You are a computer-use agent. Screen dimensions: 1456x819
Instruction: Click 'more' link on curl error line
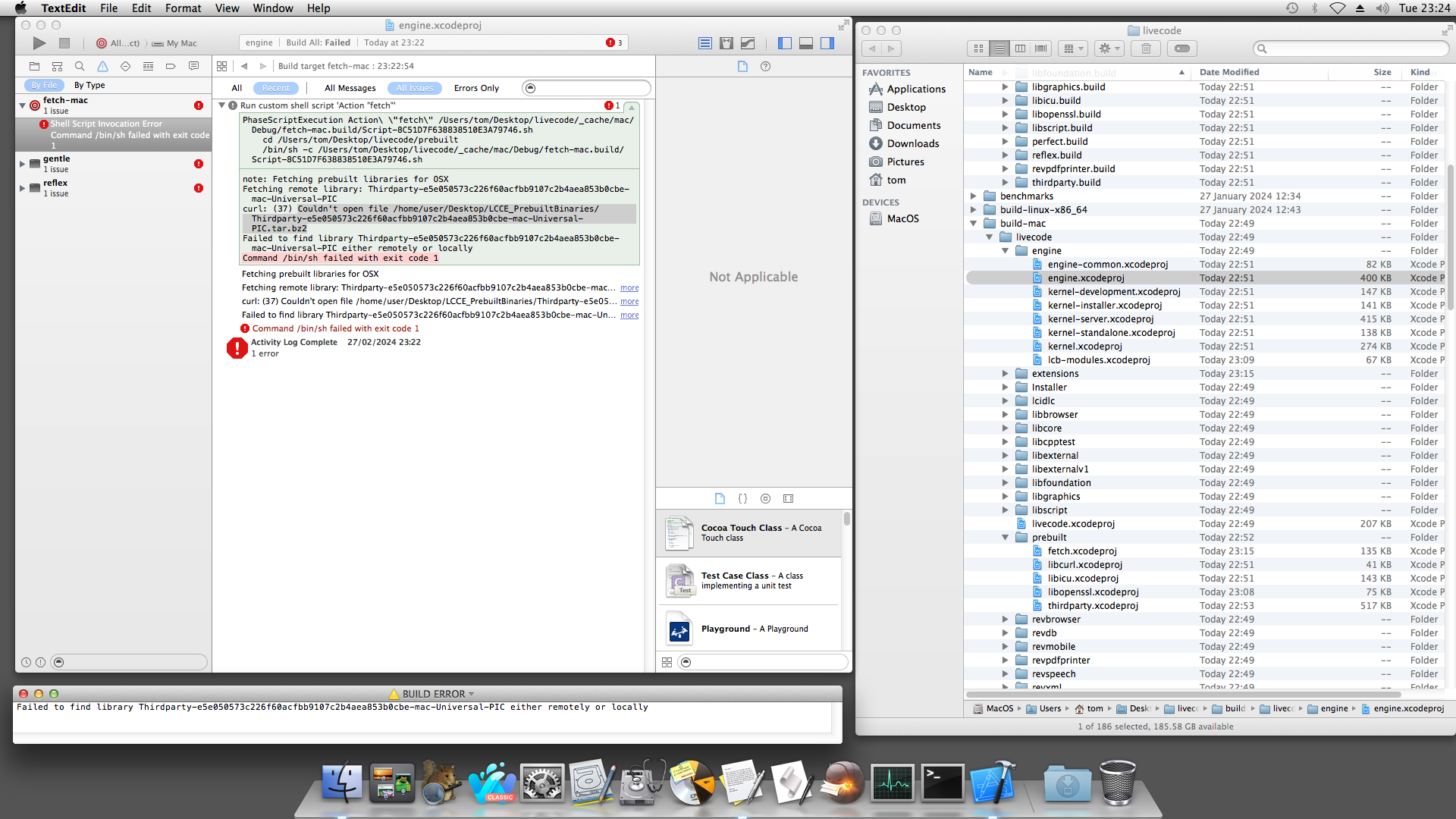(629, 302)
